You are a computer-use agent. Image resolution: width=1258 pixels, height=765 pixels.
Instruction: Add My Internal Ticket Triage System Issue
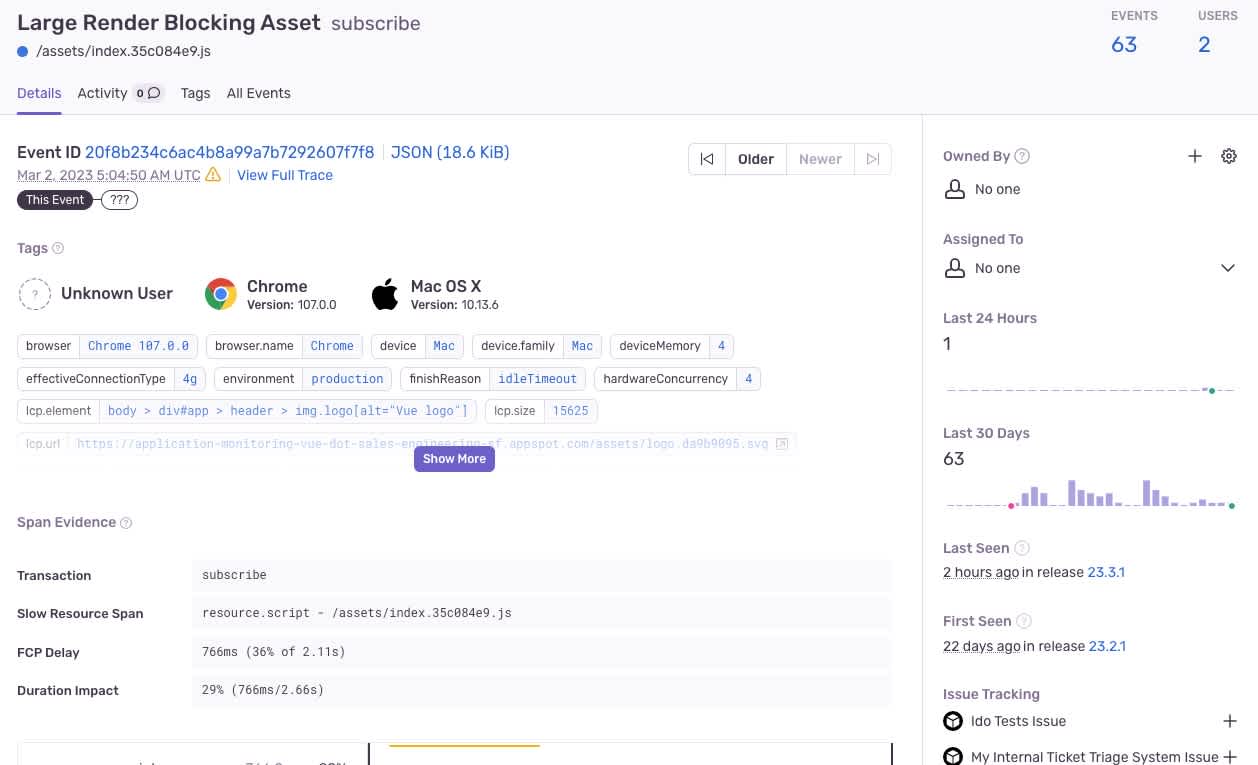pyautogui.click(x=1230, y=757)
